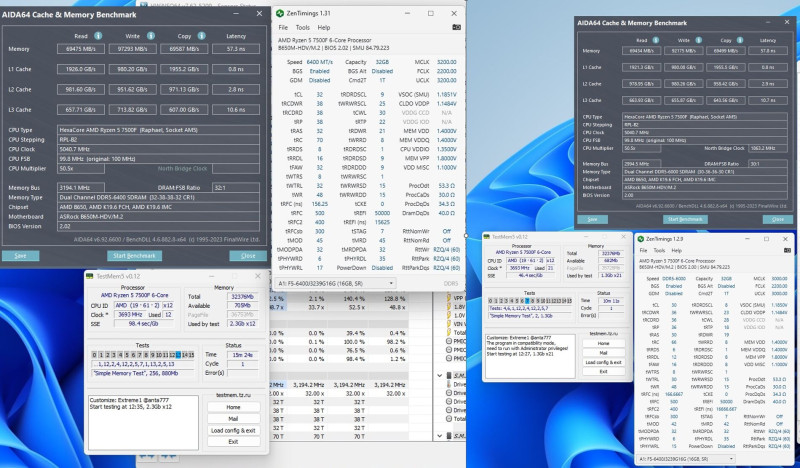
Task: Click ZenTimings 1.31 title bar logo icon
Action: 280,13
